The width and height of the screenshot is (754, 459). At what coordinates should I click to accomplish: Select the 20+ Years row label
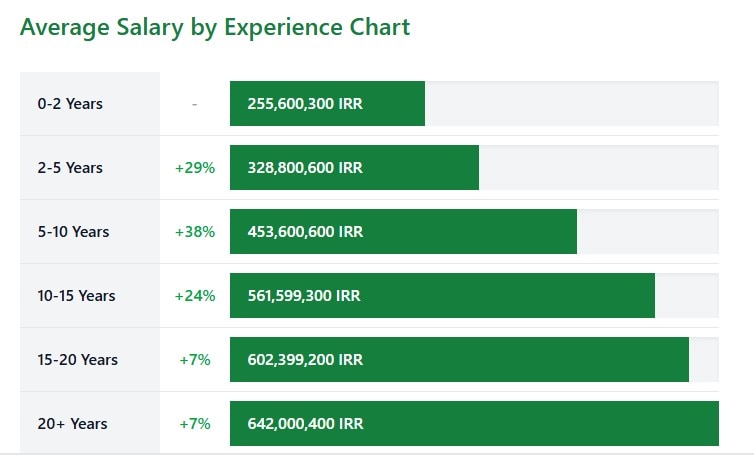click(72, 424)
